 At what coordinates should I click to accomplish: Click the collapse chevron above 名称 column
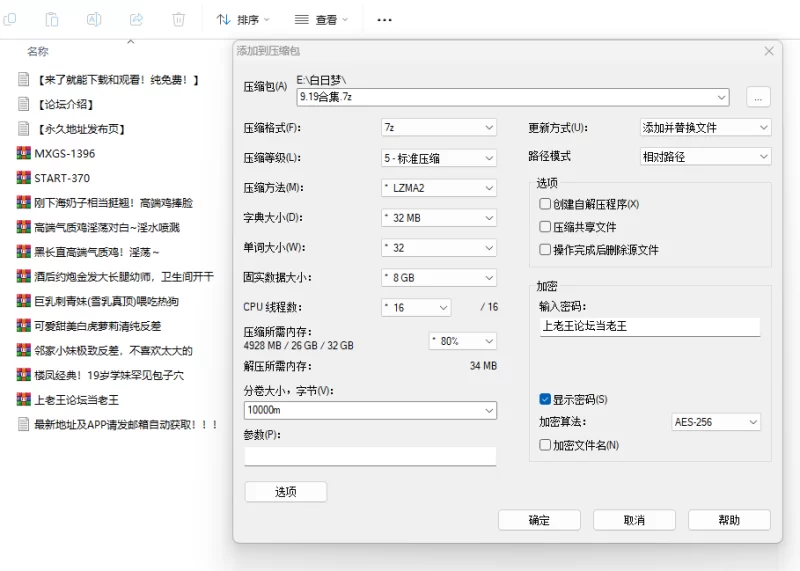[x=131, y=41]
